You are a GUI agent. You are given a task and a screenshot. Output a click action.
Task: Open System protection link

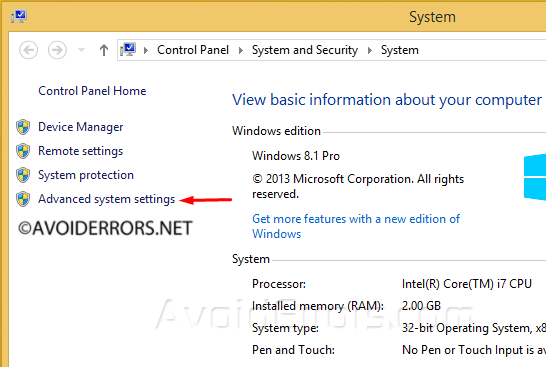point(86,175)
